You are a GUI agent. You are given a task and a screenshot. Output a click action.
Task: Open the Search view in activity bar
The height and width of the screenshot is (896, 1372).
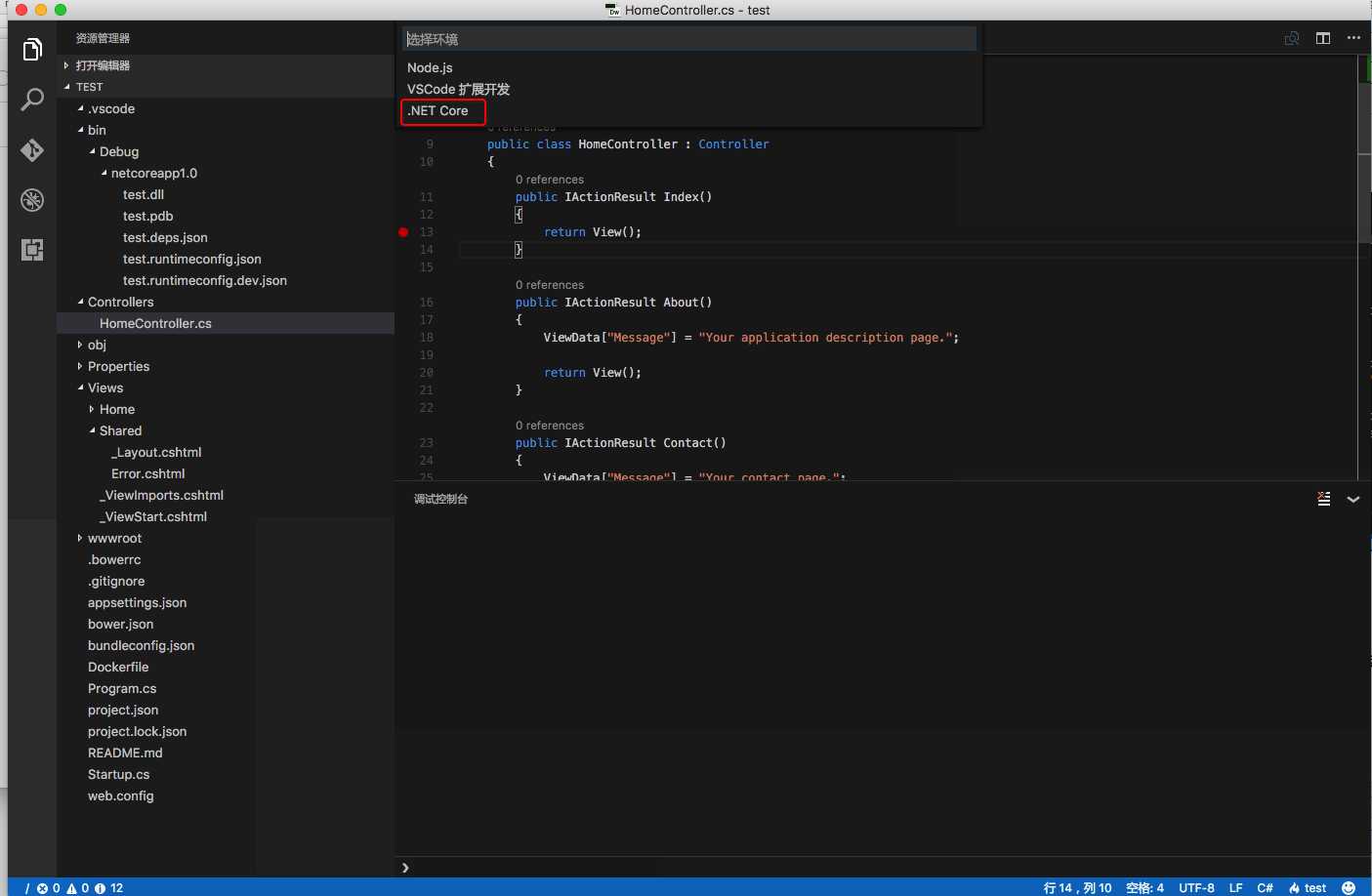(32, 100)
